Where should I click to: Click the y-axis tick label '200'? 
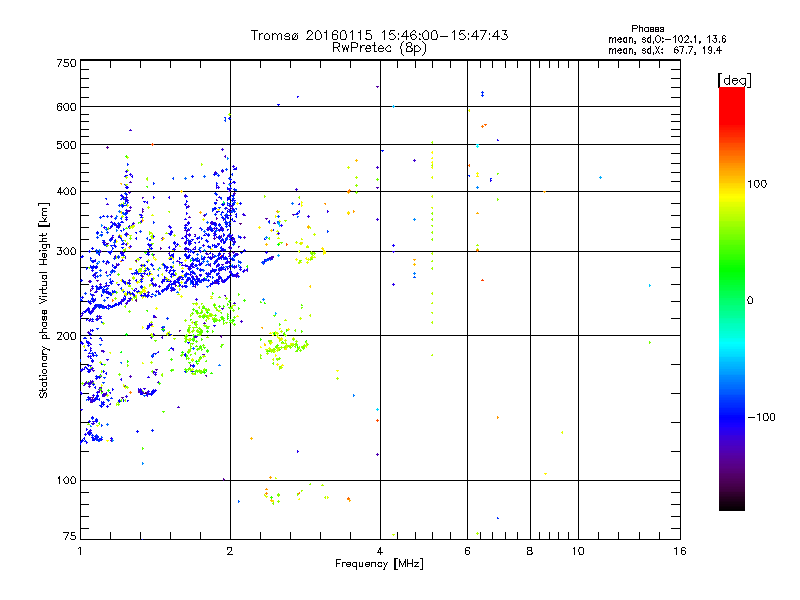[x=66, y=336]
